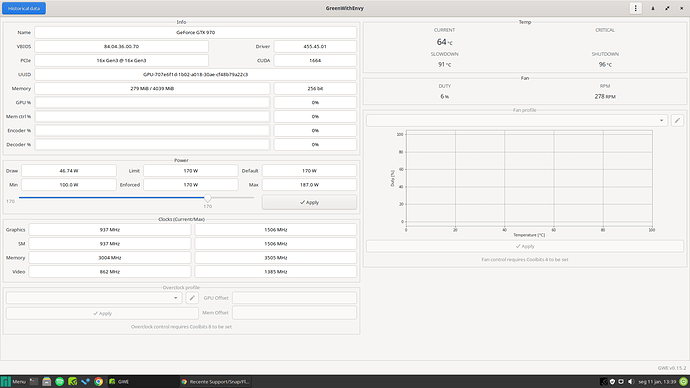This screenshot has height=388, width=690.
Task: Apply the power limit setting
Action: point(309,202)
